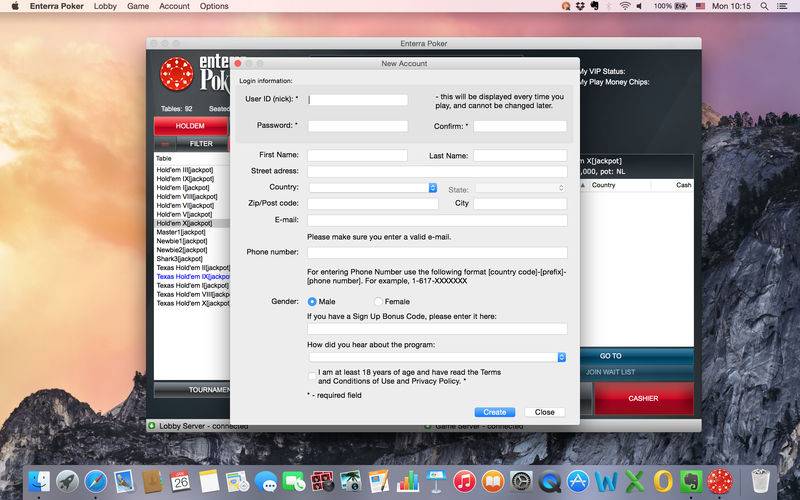Select Female gender radio button
This screenshot has height=500, width=800.
click(378, 302)
